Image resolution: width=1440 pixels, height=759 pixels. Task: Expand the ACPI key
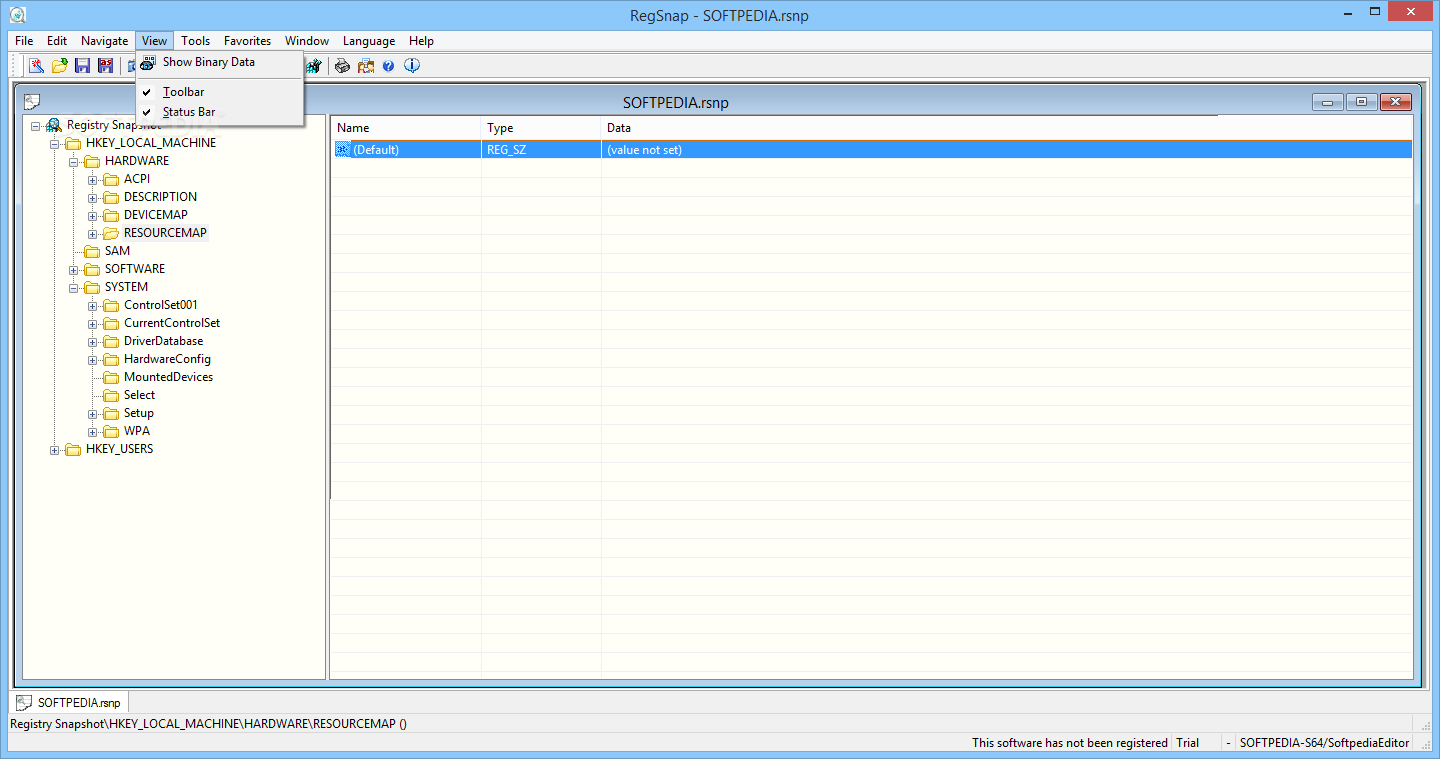pos(93,180)
